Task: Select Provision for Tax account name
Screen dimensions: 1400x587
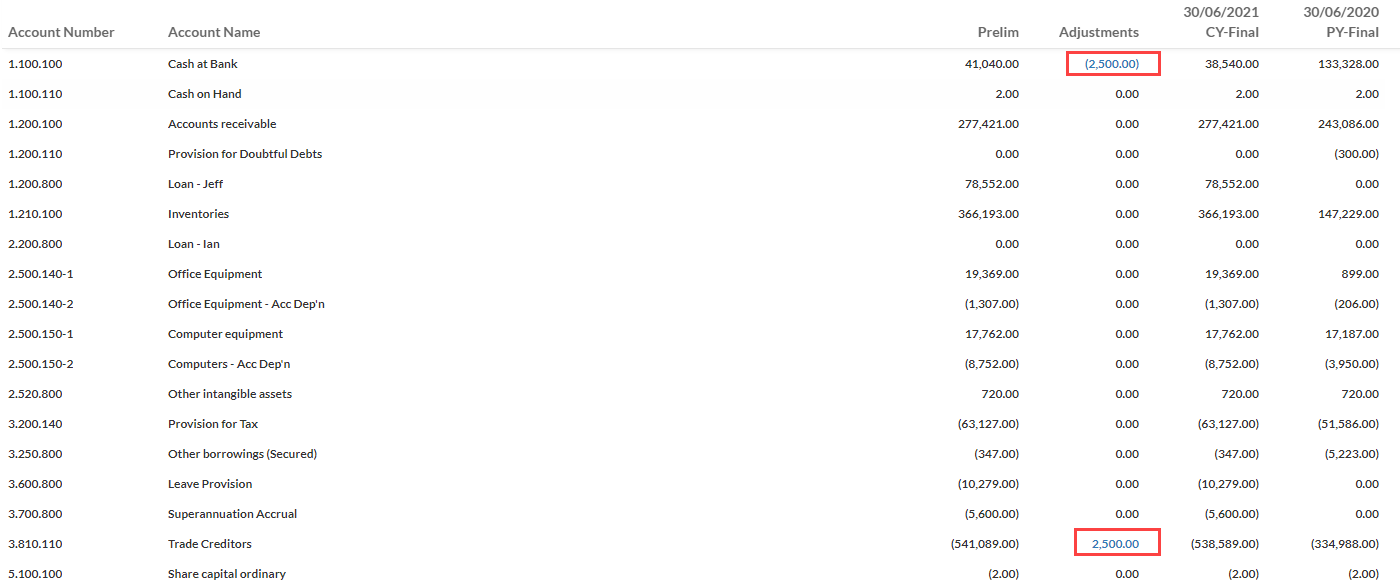Action: pos(213,424)
